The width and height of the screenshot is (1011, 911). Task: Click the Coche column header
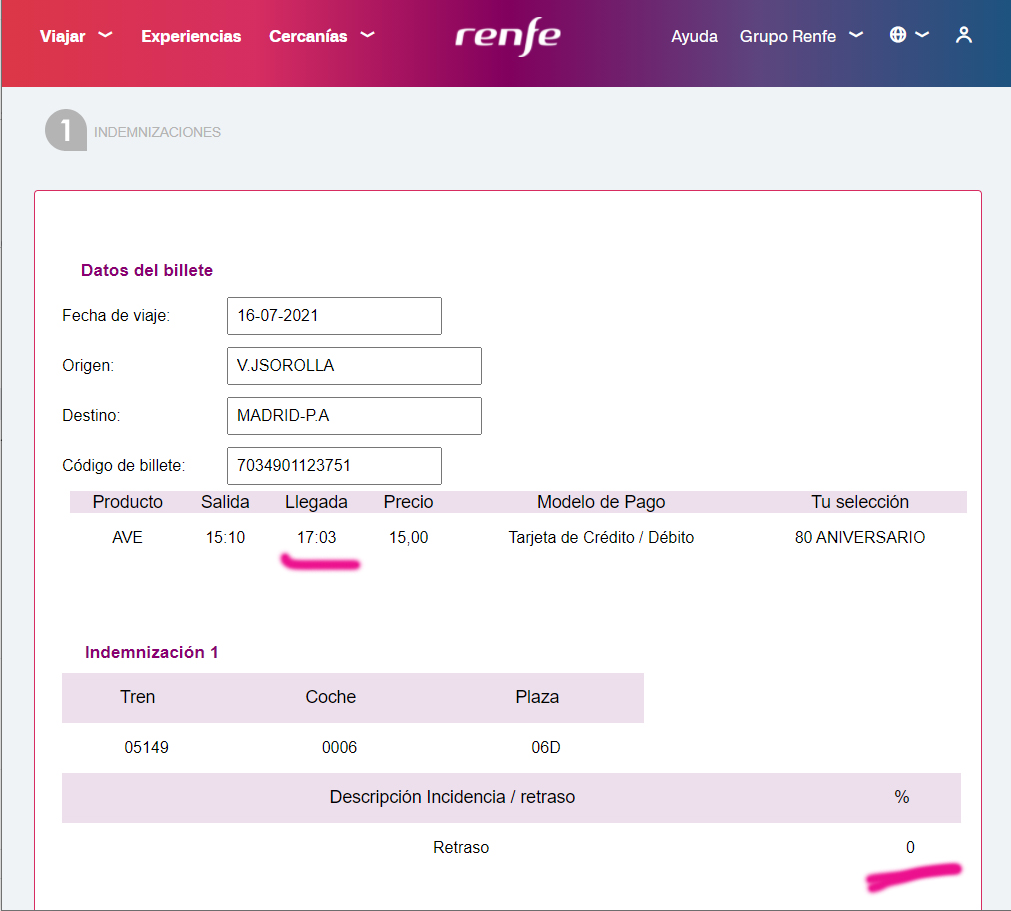pos(331,697)
